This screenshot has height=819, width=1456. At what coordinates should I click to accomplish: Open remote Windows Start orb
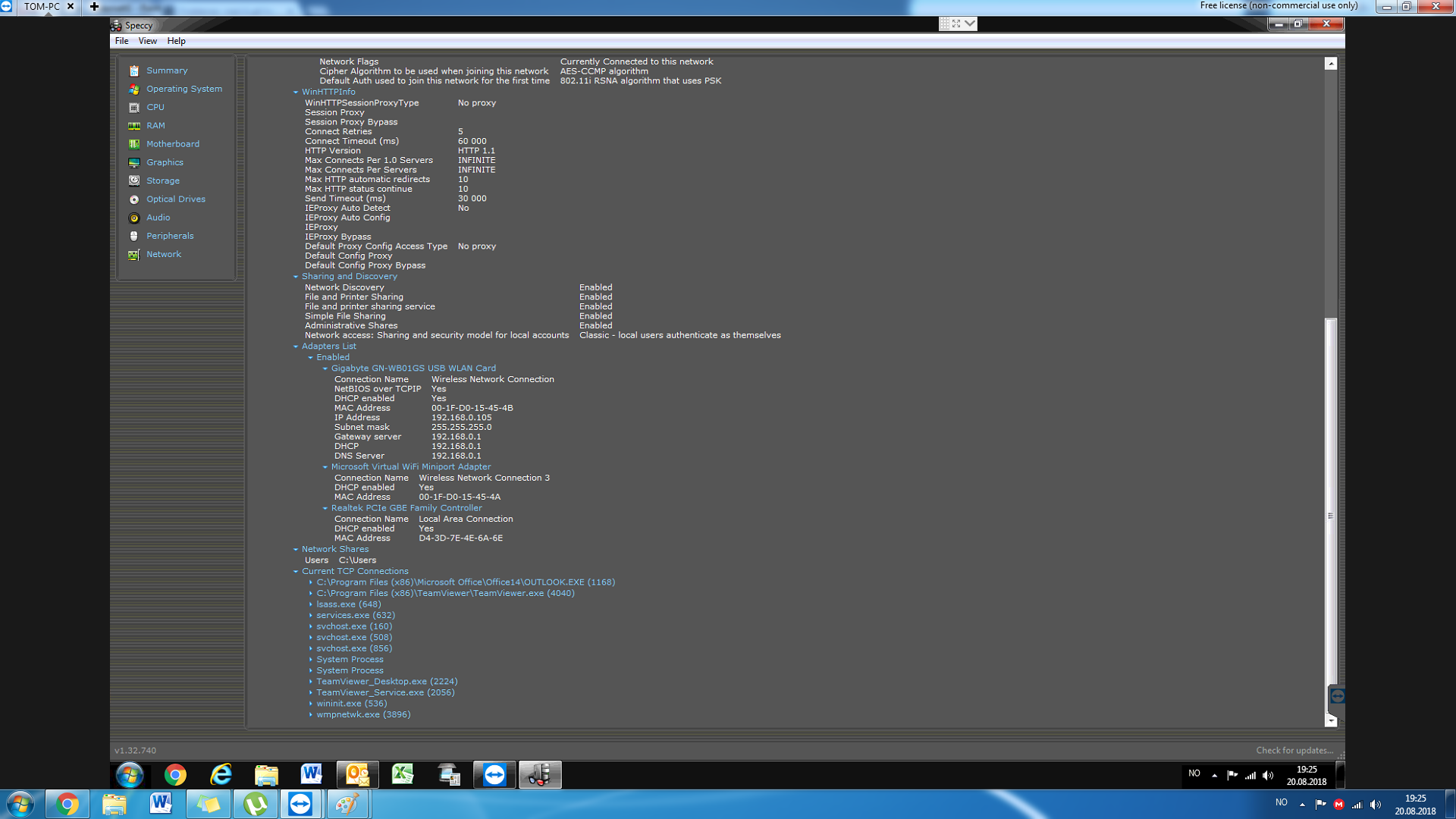[130, 774]
